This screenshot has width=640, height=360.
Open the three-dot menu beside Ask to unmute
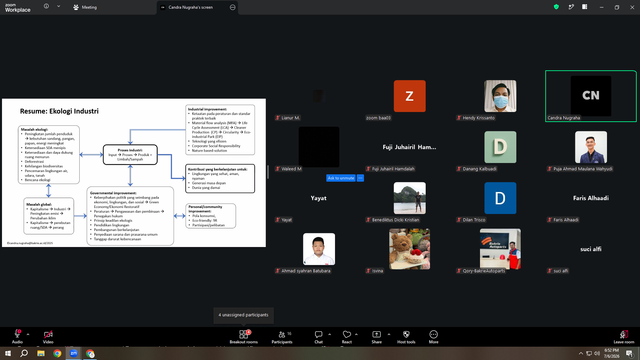pos(360,178)
